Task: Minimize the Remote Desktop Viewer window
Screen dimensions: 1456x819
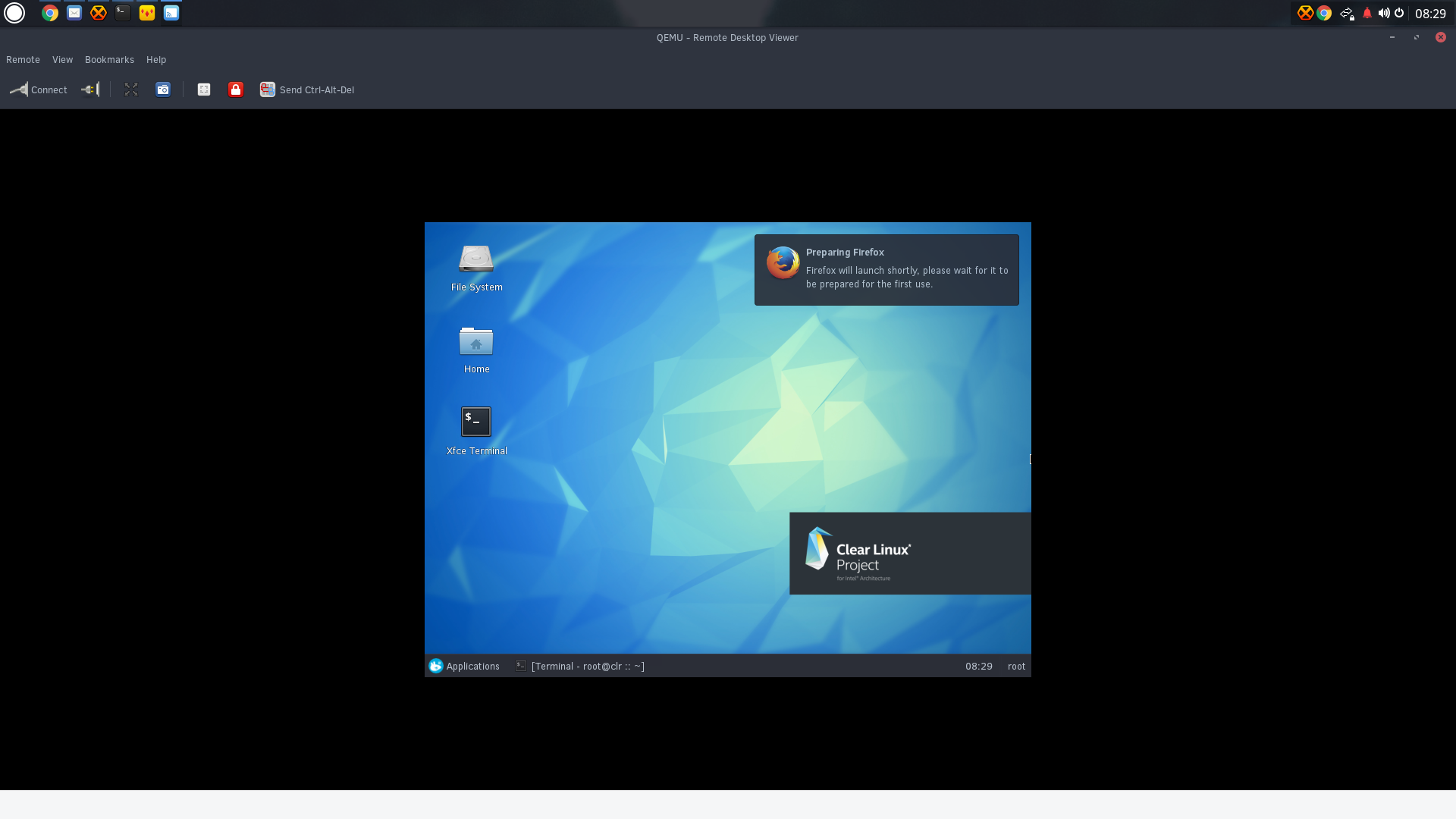Action: (1392, 37)
